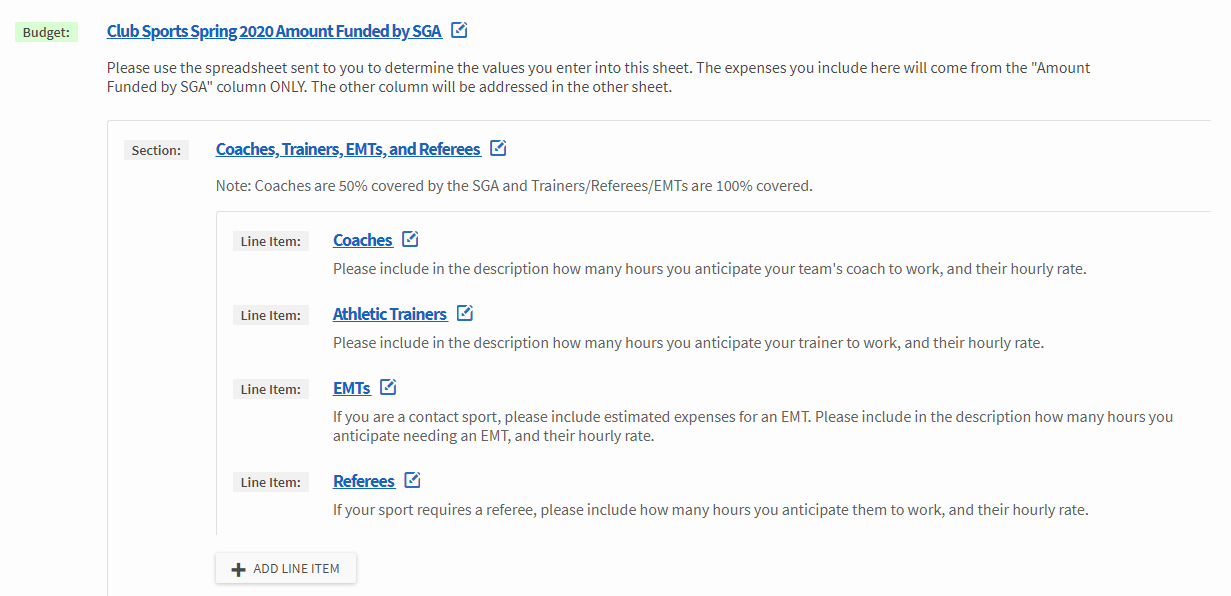The width and height of the screenshot is (1231, 596).
Task: Click edit icon next to Coaches, Trainers section
Action: point(498,148)
